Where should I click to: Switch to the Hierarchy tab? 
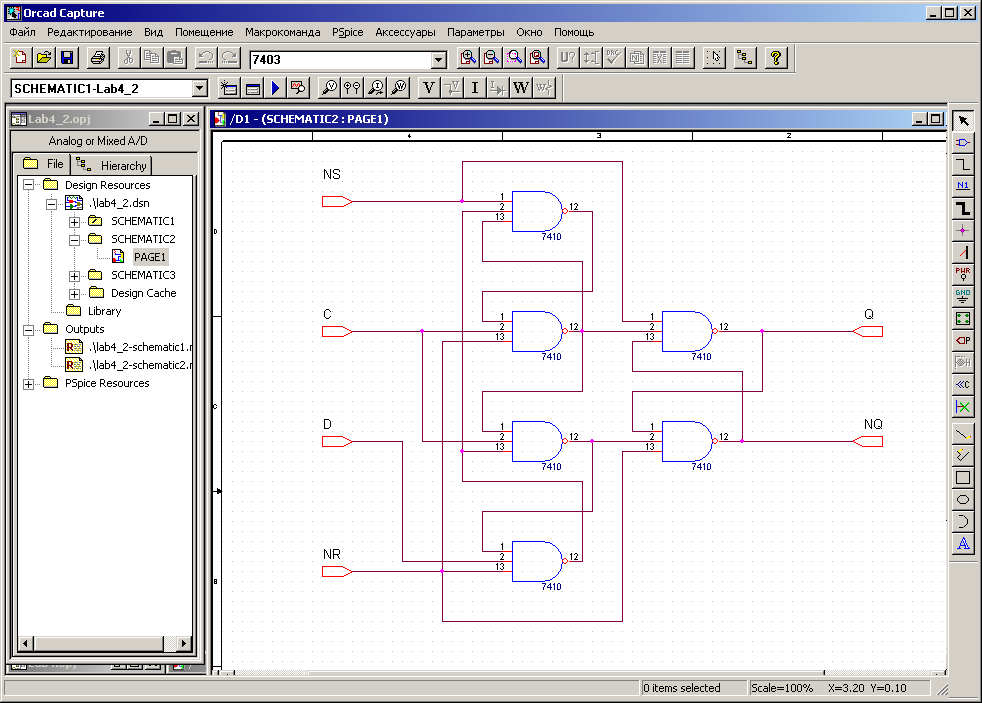pos(111,165)
